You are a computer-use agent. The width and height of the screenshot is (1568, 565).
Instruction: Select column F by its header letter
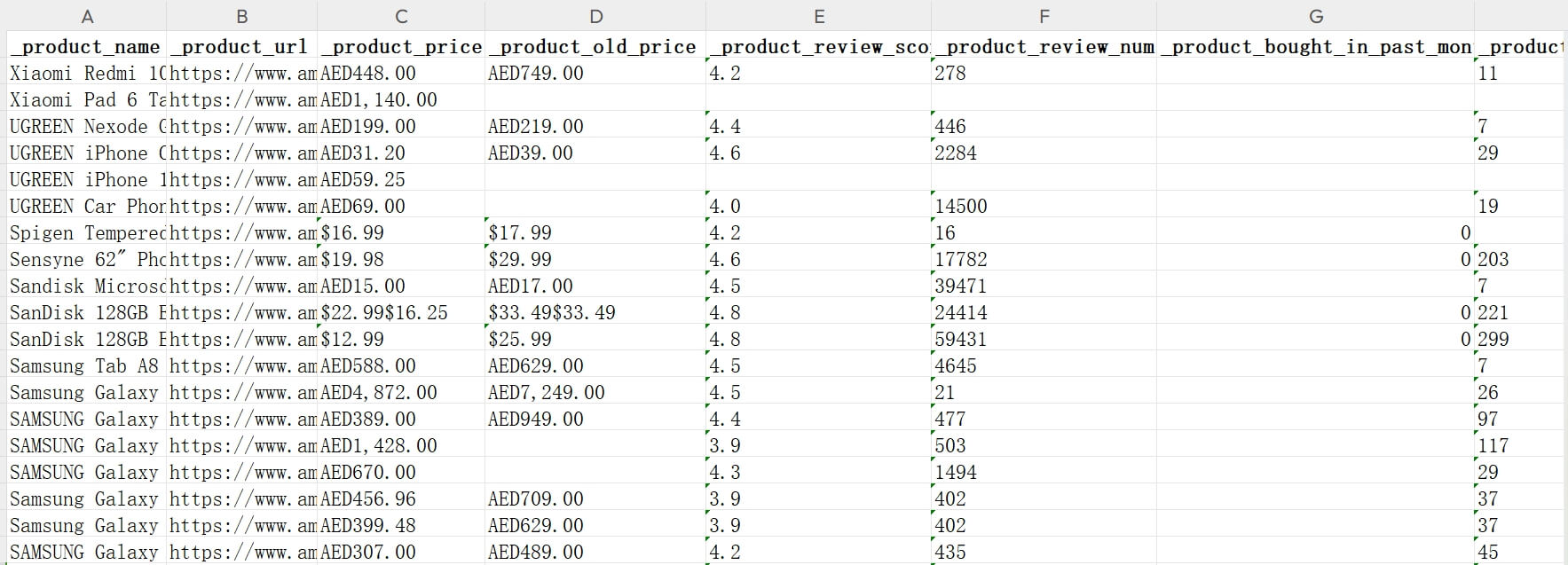click(1044, 16)
